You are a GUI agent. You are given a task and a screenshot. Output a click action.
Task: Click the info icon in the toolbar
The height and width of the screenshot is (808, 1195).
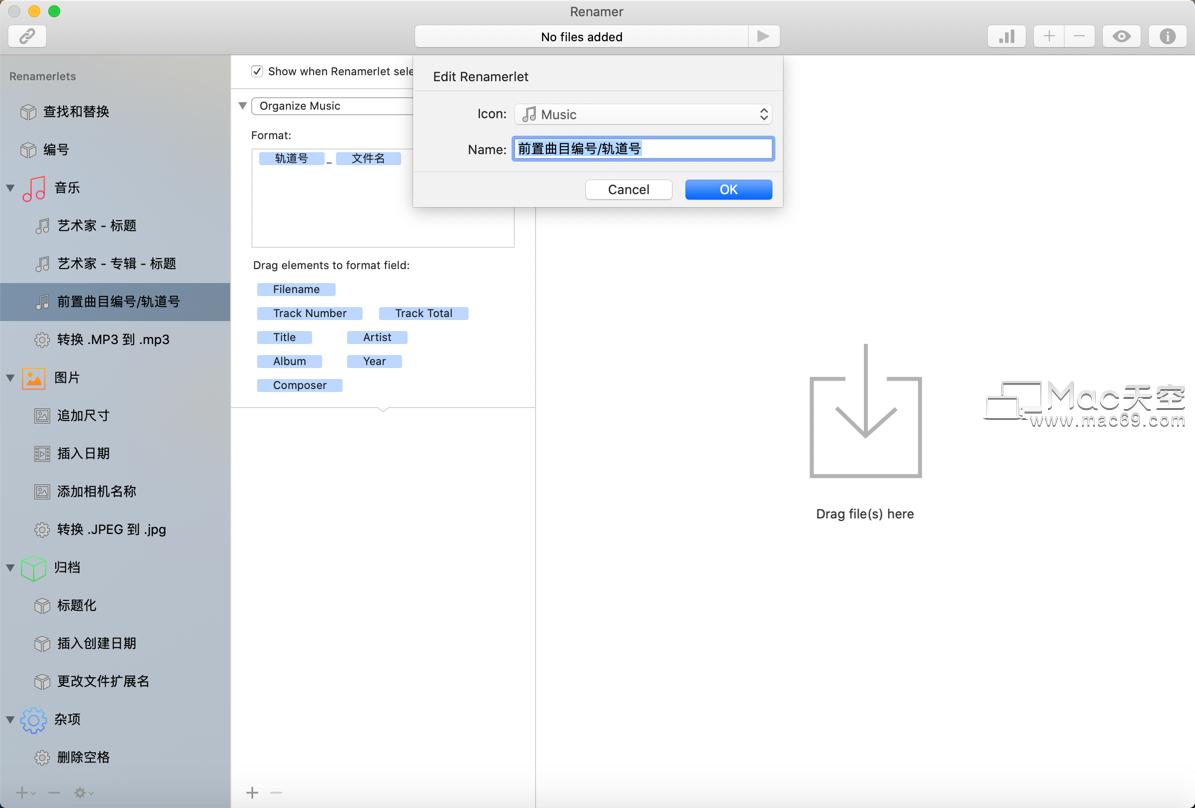pyautogui.click(x=1166, y=36)
